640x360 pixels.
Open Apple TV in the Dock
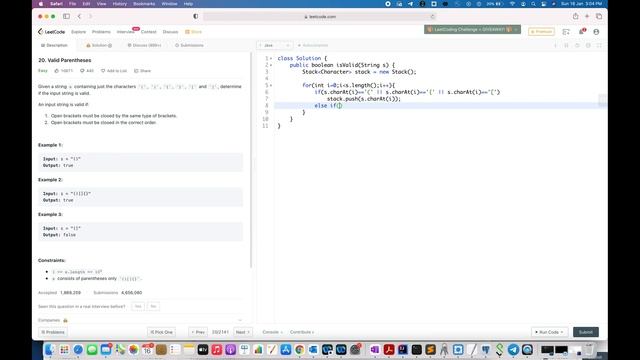coord(203,349)
